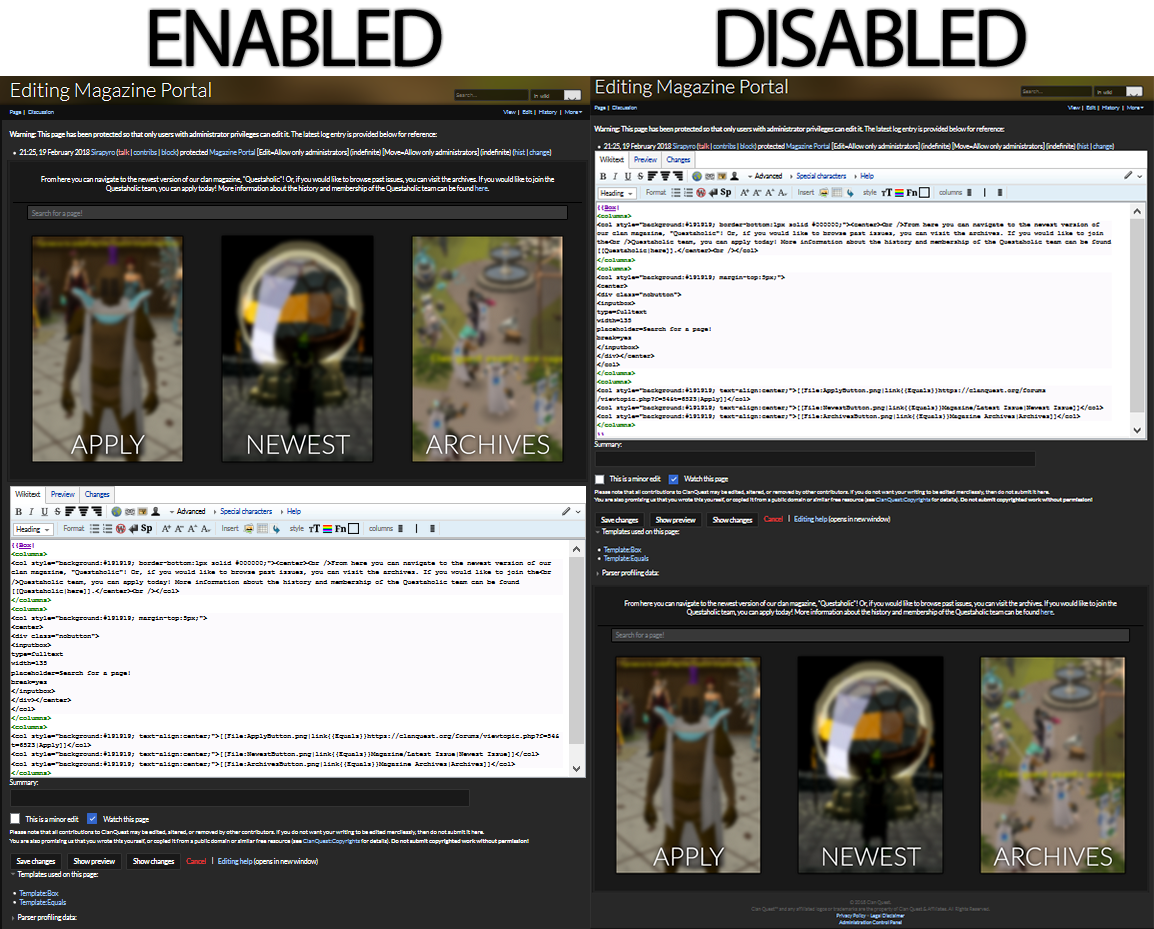Select the Wikitext tab in Disabled panel
This screenshot has width=1154, height=929.
tap(611, 160)
